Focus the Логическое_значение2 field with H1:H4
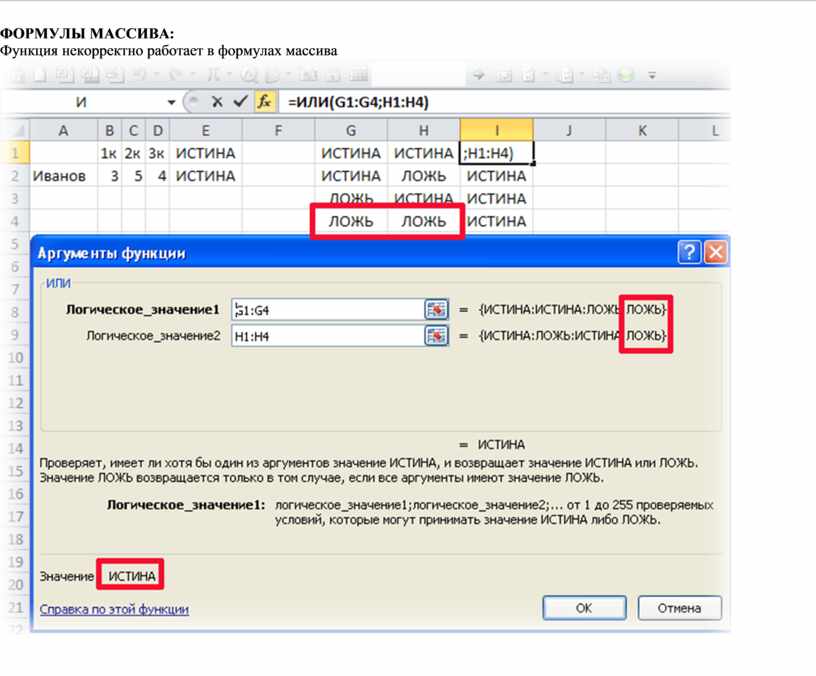This screenshot has width=816, height=676. [x=328, y=336]
